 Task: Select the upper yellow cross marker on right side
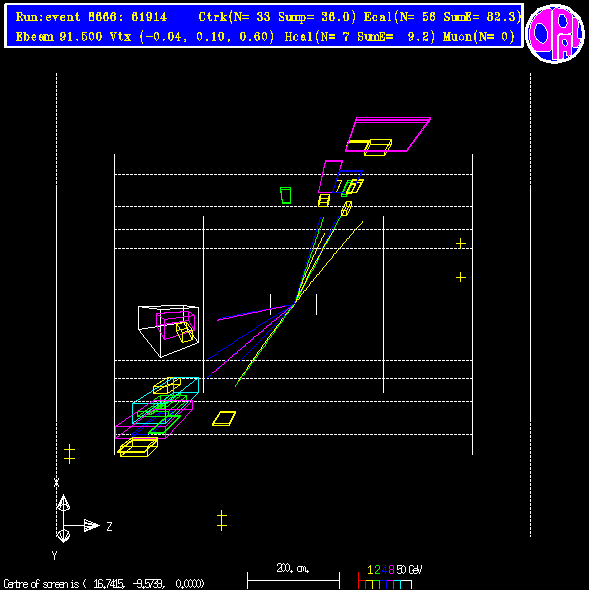tap(461, 243)
